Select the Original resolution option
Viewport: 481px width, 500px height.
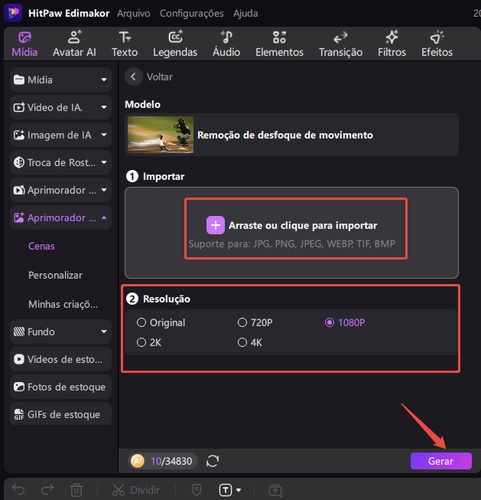(x=161, y=323)
